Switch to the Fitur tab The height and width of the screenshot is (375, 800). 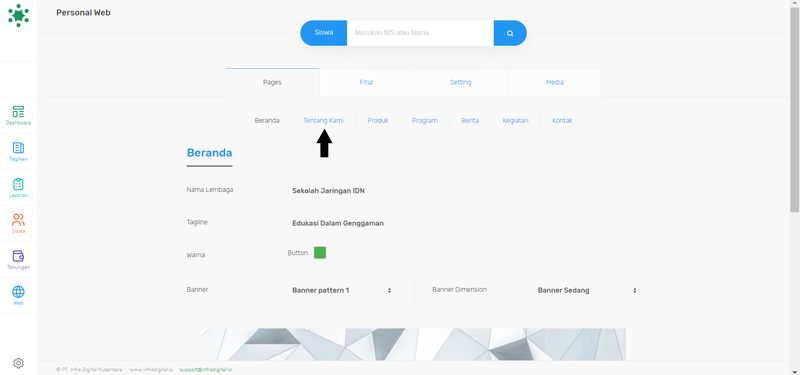366,82
